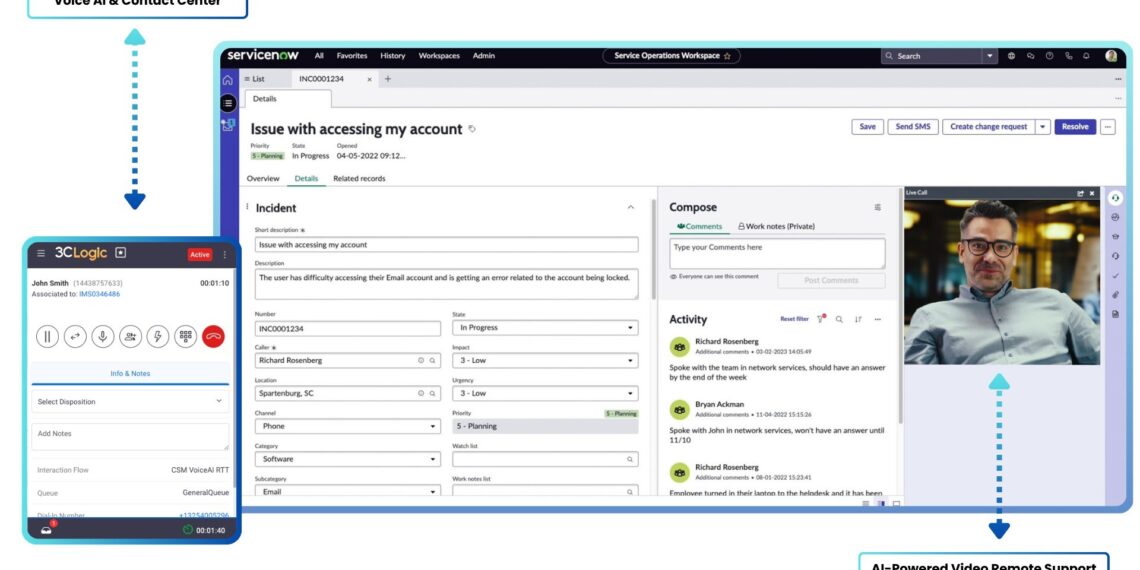Open the call dial pad
This screenshot has height=570, width=1140.
[x=185, y=336]
